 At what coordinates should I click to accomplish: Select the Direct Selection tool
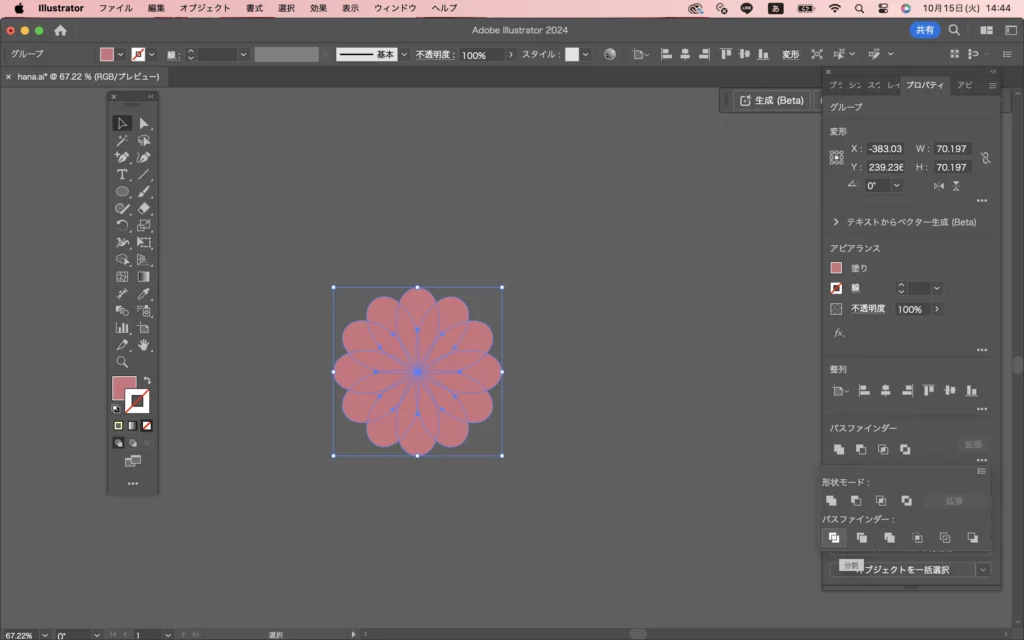pyautogui.click(x=144, y=124)
